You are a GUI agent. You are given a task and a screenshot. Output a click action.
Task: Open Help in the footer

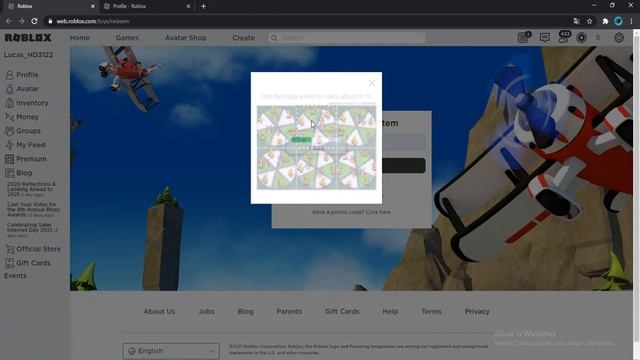tap(390, 311)
